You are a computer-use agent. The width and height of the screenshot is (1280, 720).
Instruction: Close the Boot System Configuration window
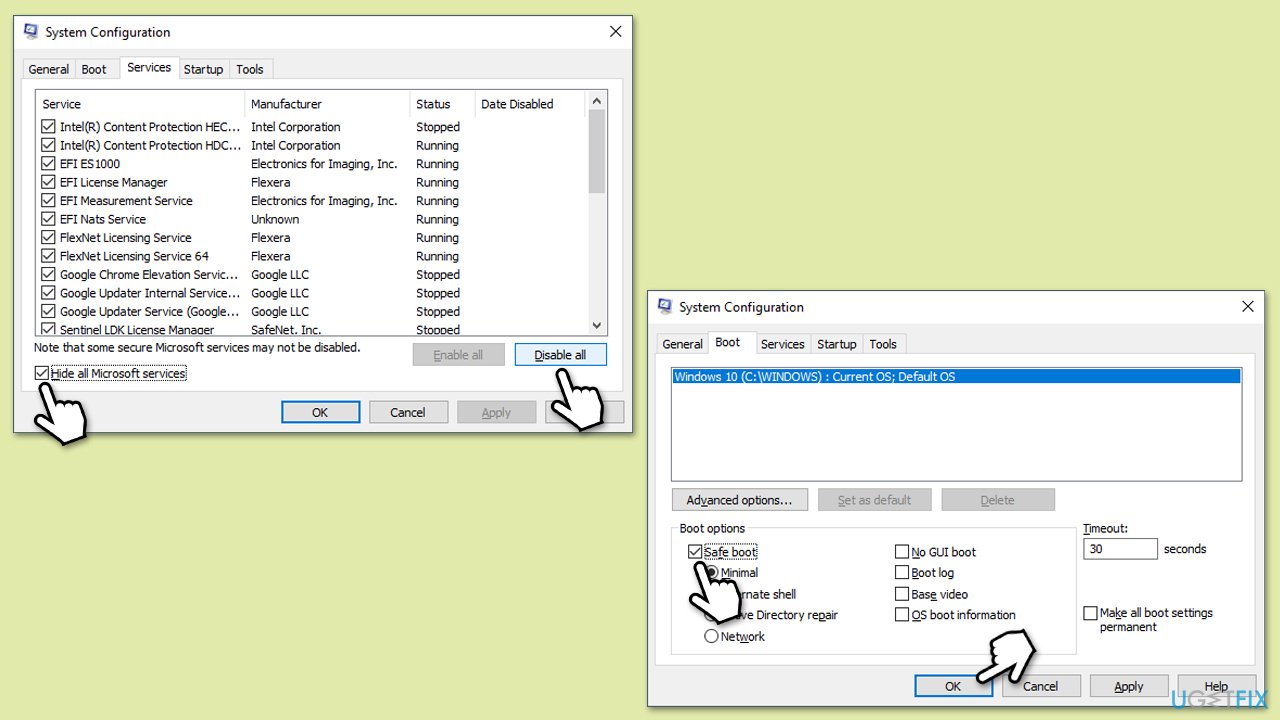coord(1247,307)
